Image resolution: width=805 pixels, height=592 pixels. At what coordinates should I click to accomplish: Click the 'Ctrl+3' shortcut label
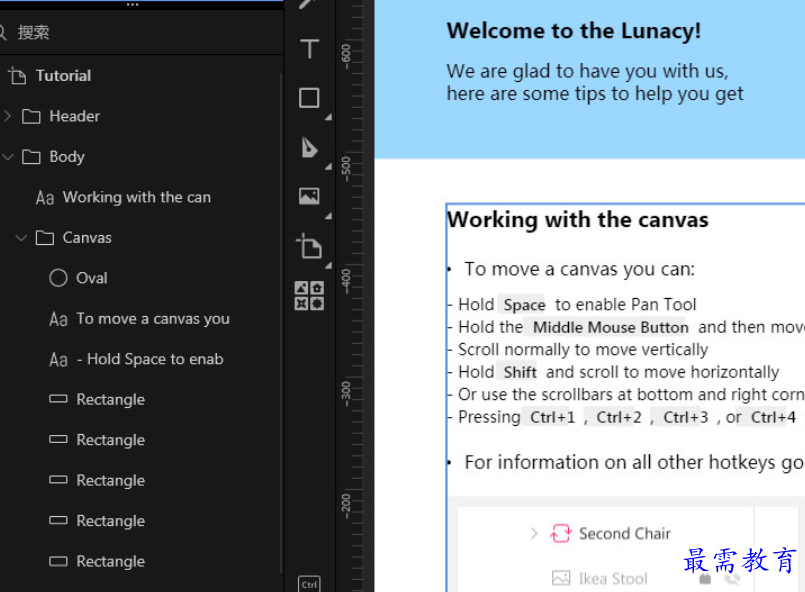(685, 417)
